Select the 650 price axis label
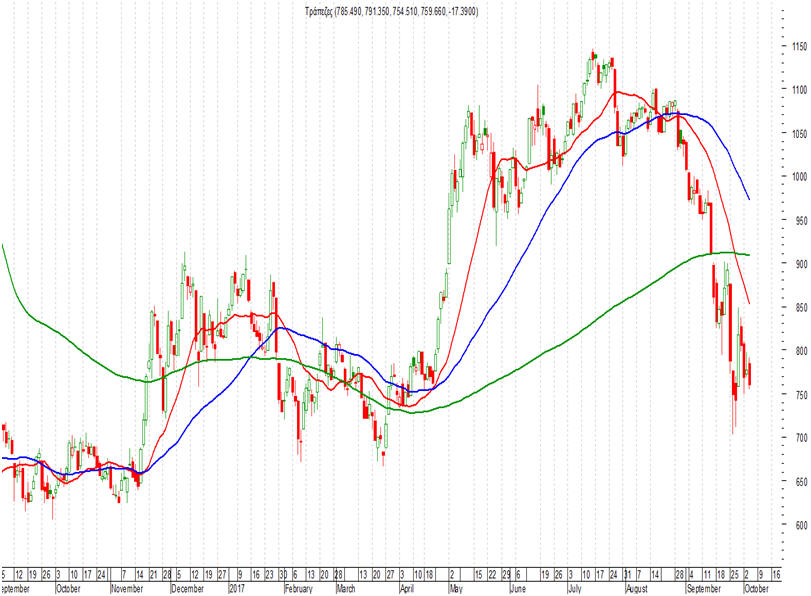811x596 pixels. click(801, 482)
